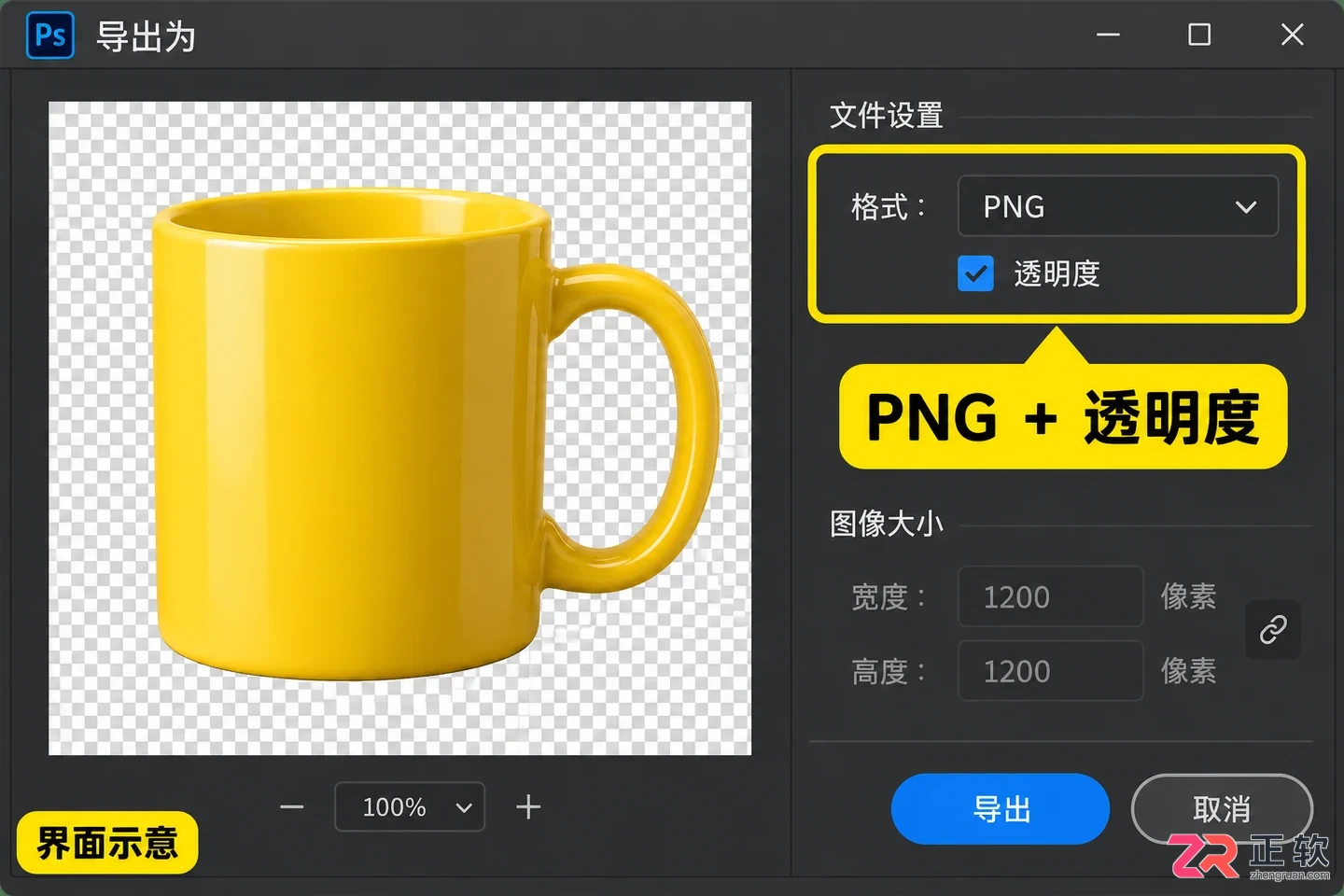Screen dimensions: 1344x896
Task: Click the 格式： label text
Action: point(889,206)
